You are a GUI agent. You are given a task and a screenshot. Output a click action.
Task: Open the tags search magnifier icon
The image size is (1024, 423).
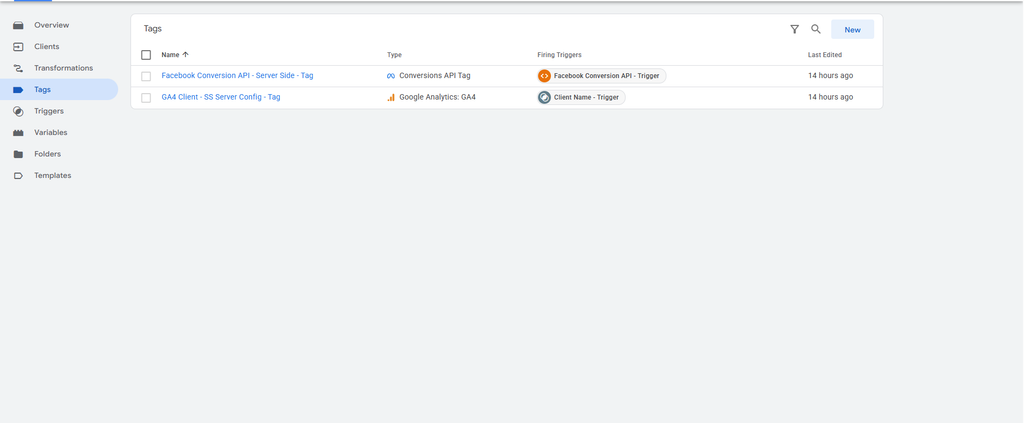point(816,29)
